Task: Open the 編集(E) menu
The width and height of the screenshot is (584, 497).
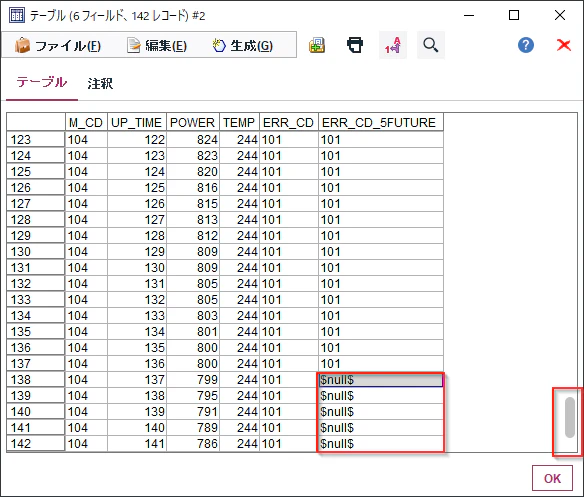Action: tap(157, 45)
